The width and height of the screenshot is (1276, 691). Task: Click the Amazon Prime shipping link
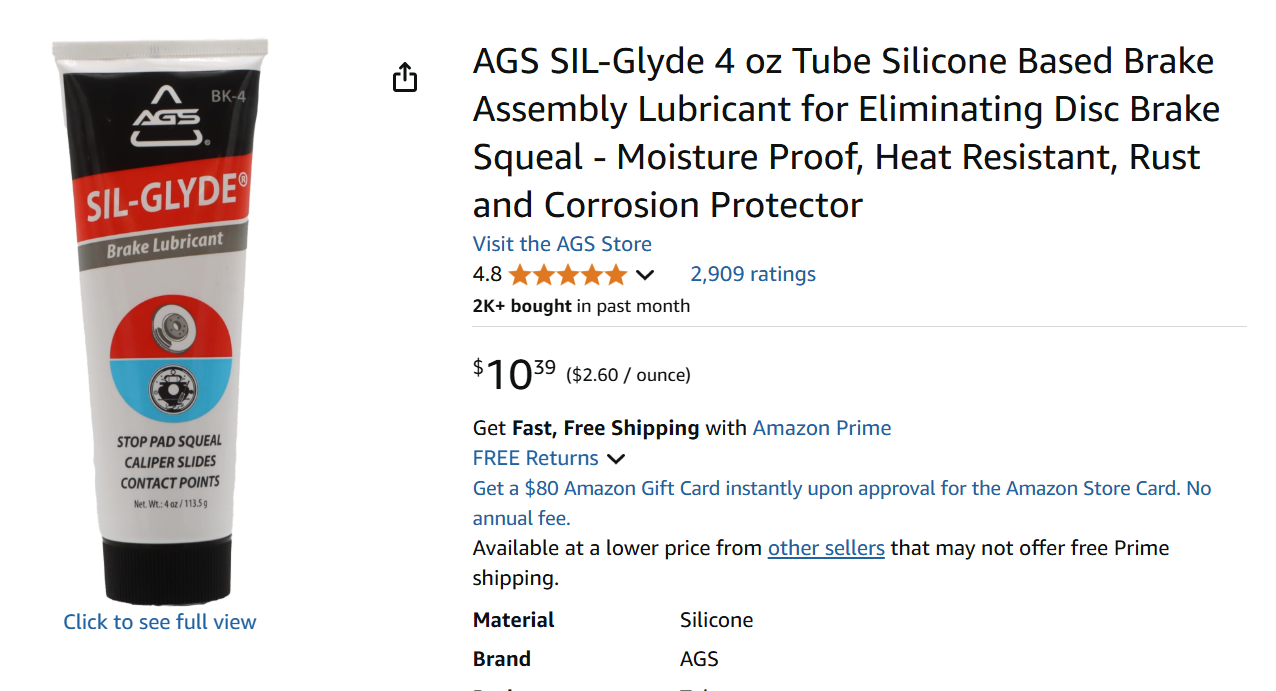pyautogui.click(x=821, y=428)
